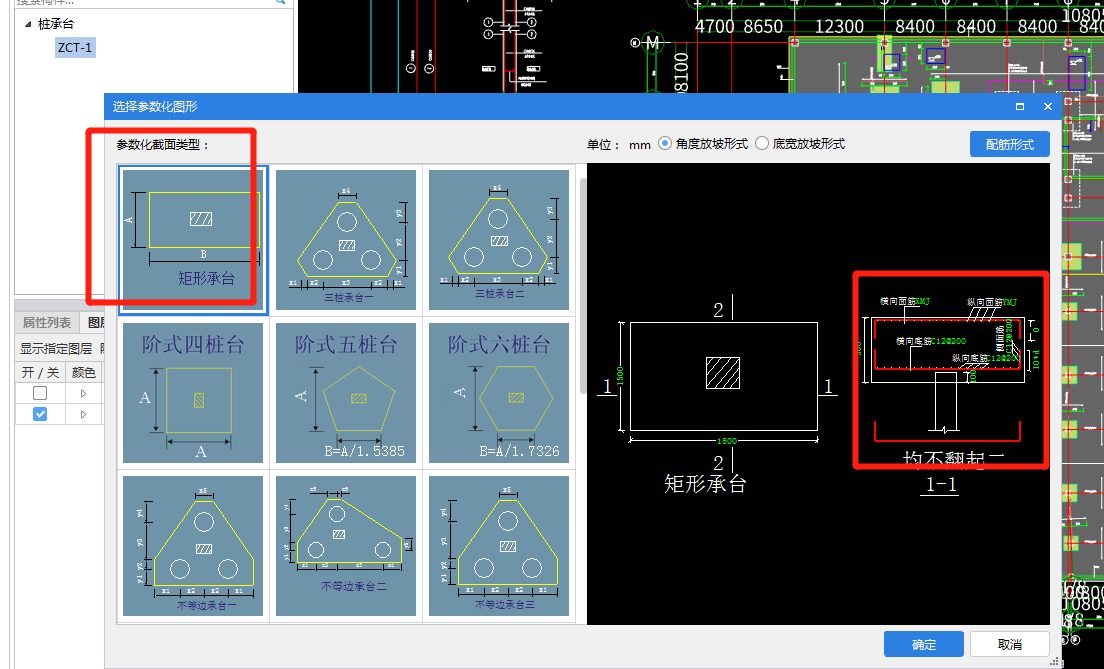Click the 显示指定图层 label
Screen dimensions: 1104x669
56,349
